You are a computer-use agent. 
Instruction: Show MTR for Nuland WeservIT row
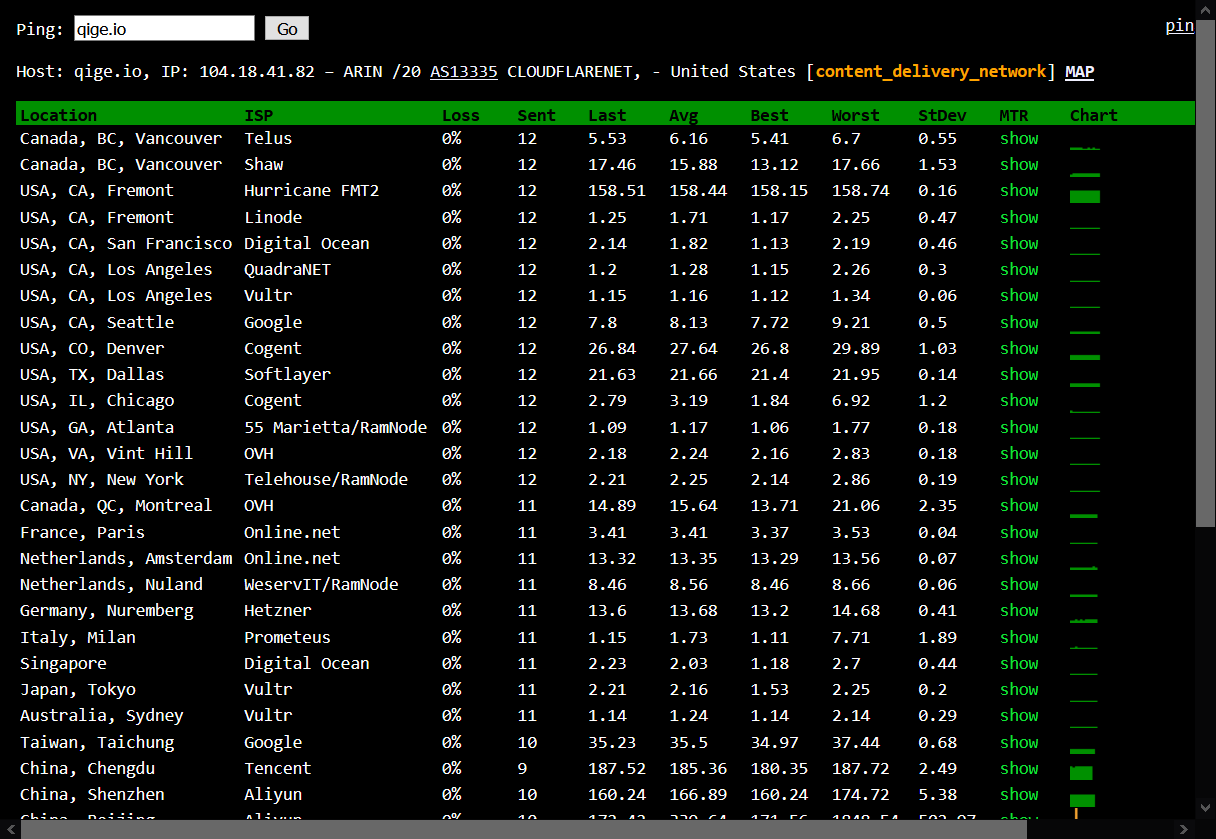[x=1019, y=584]
